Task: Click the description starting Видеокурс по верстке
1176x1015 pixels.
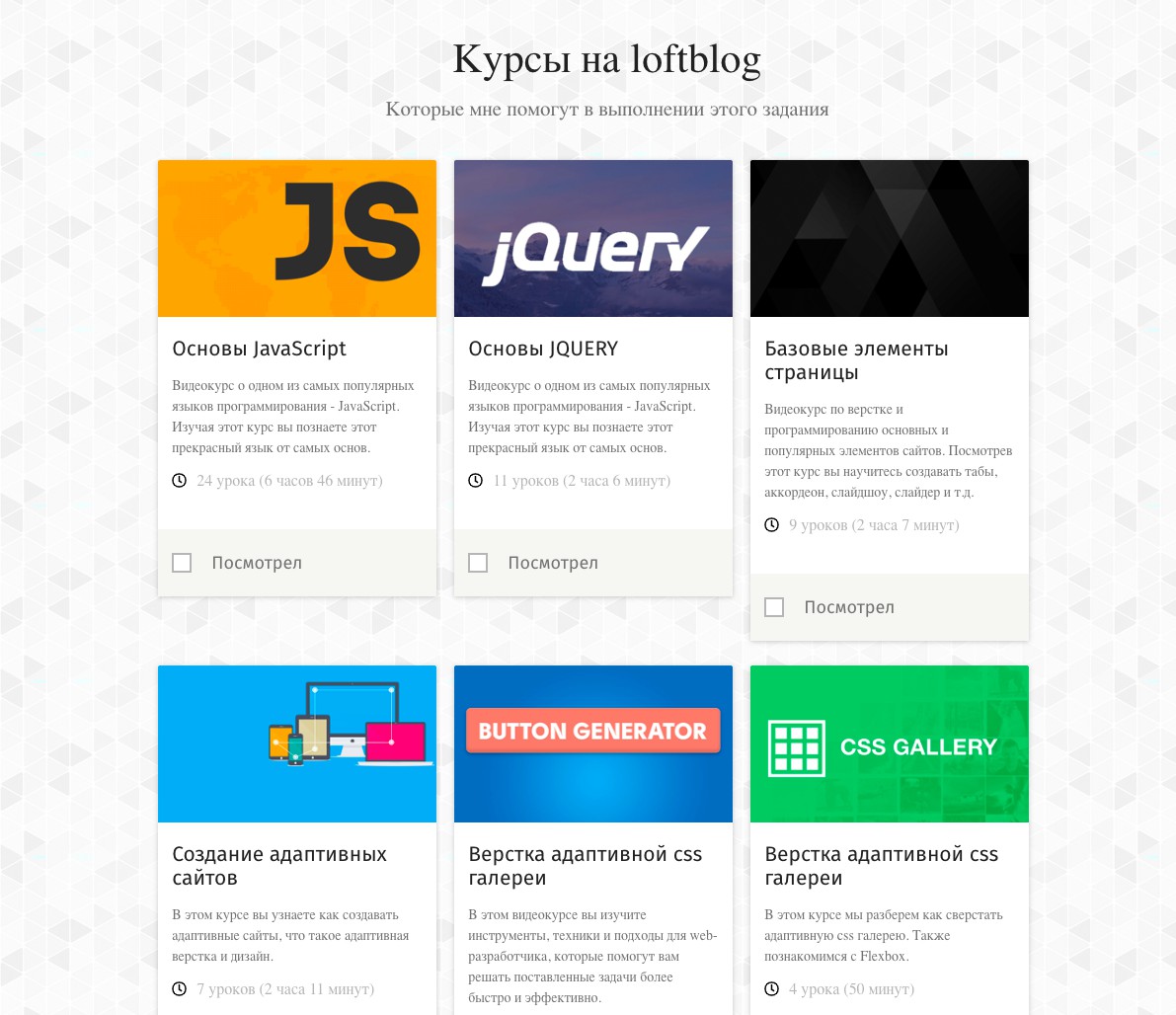Action: (888, 451)
